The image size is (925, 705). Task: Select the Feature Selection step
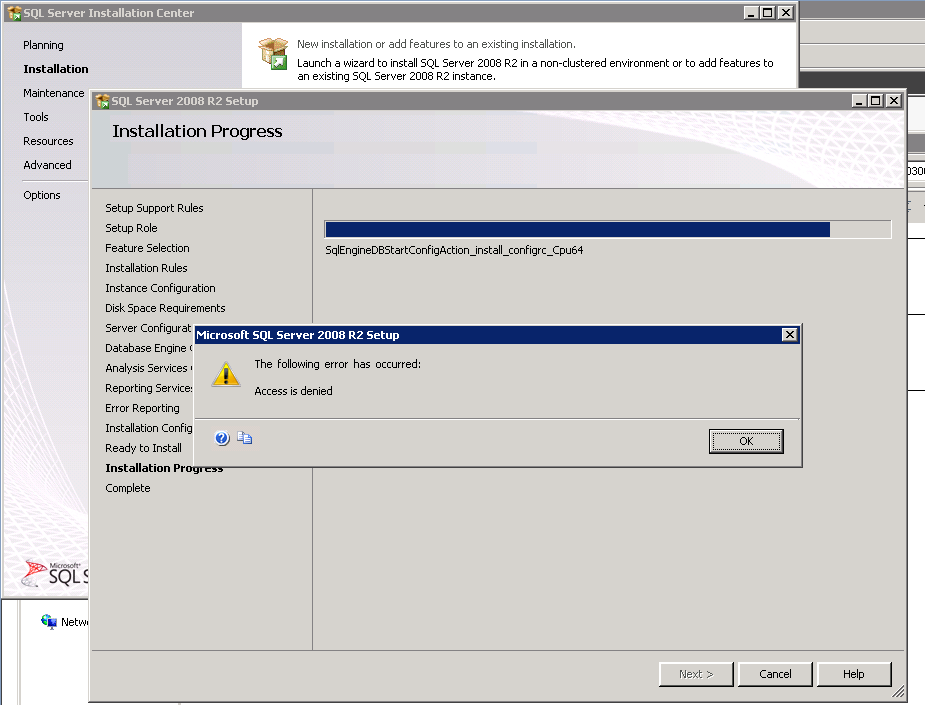pyautogui.click(x=147, y=248)
